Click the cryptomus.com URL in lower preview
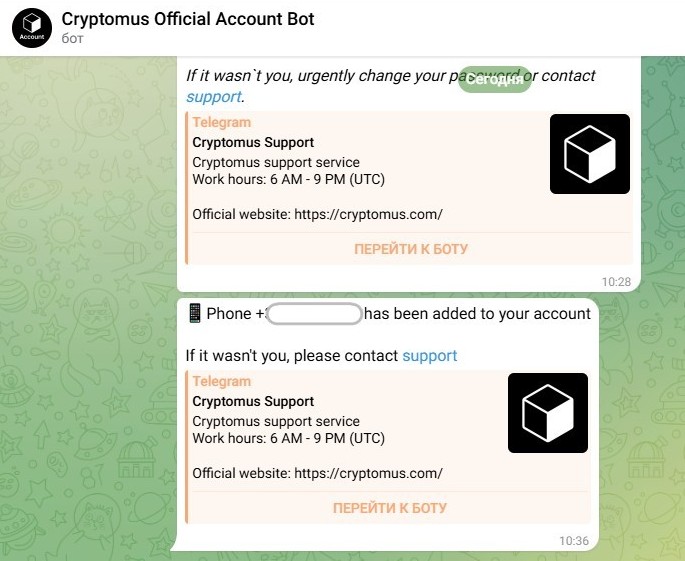The width and height of the screenshot is (685, 561). coord(368,474)
